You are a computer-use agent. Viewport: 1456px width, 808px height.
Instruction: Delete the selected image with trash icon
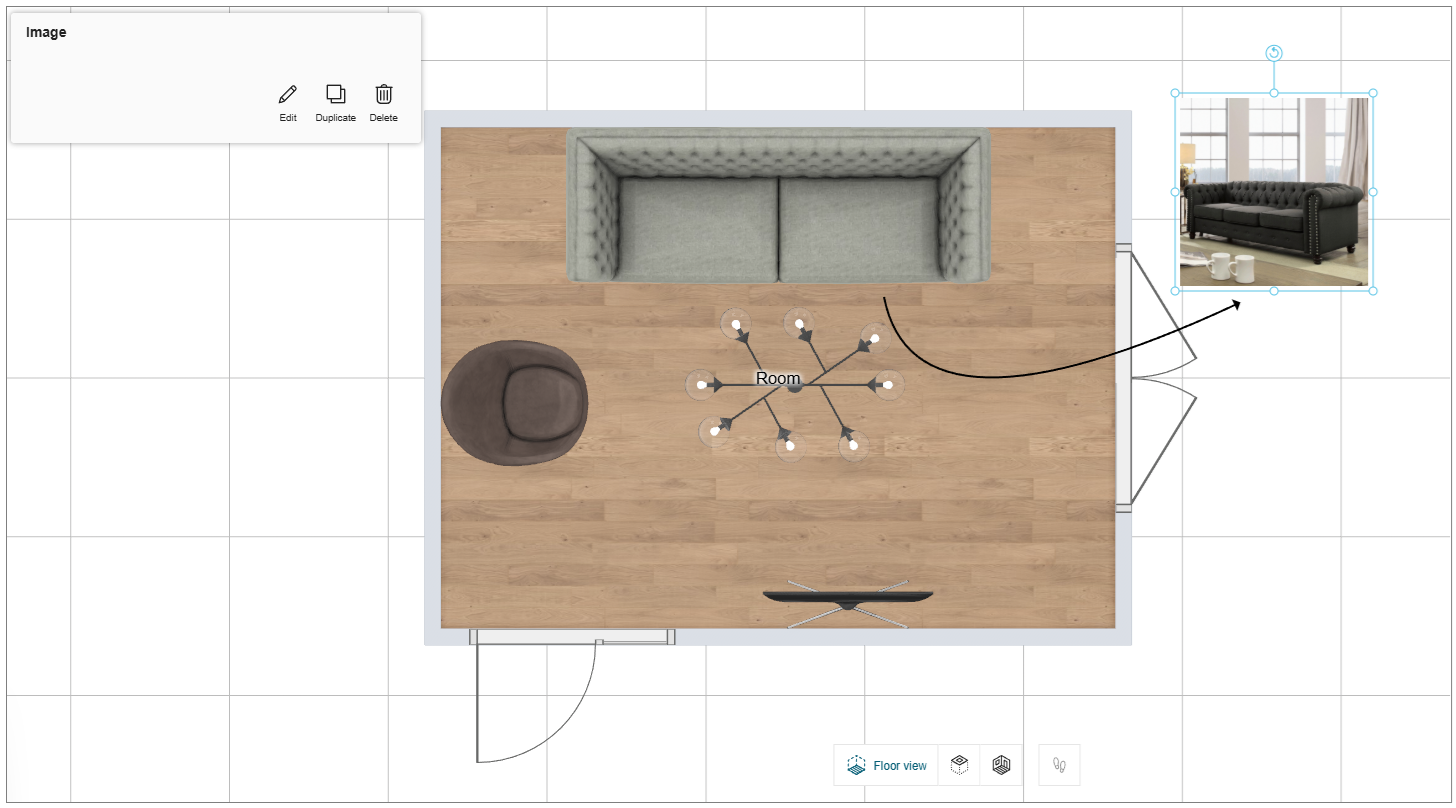point(384,95)
